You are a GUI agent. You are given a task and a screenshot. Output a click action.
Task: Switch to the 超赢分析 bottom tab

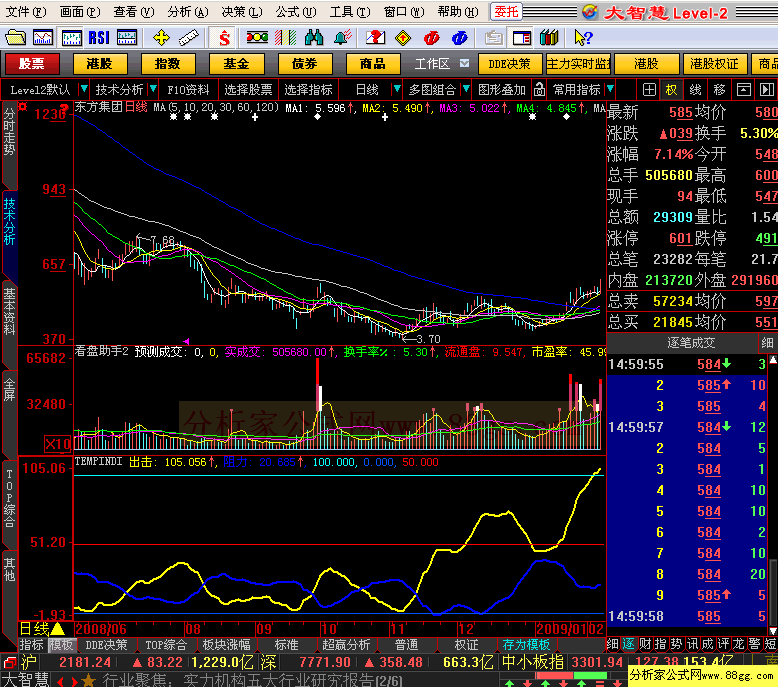click(346, 645)
